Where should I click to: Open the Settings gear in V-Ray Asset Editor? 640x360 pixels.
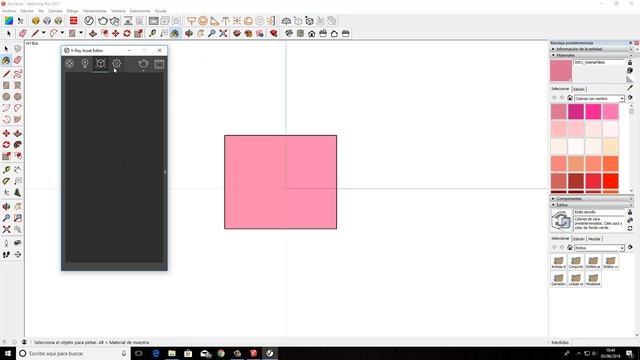(x=117, y=63)
